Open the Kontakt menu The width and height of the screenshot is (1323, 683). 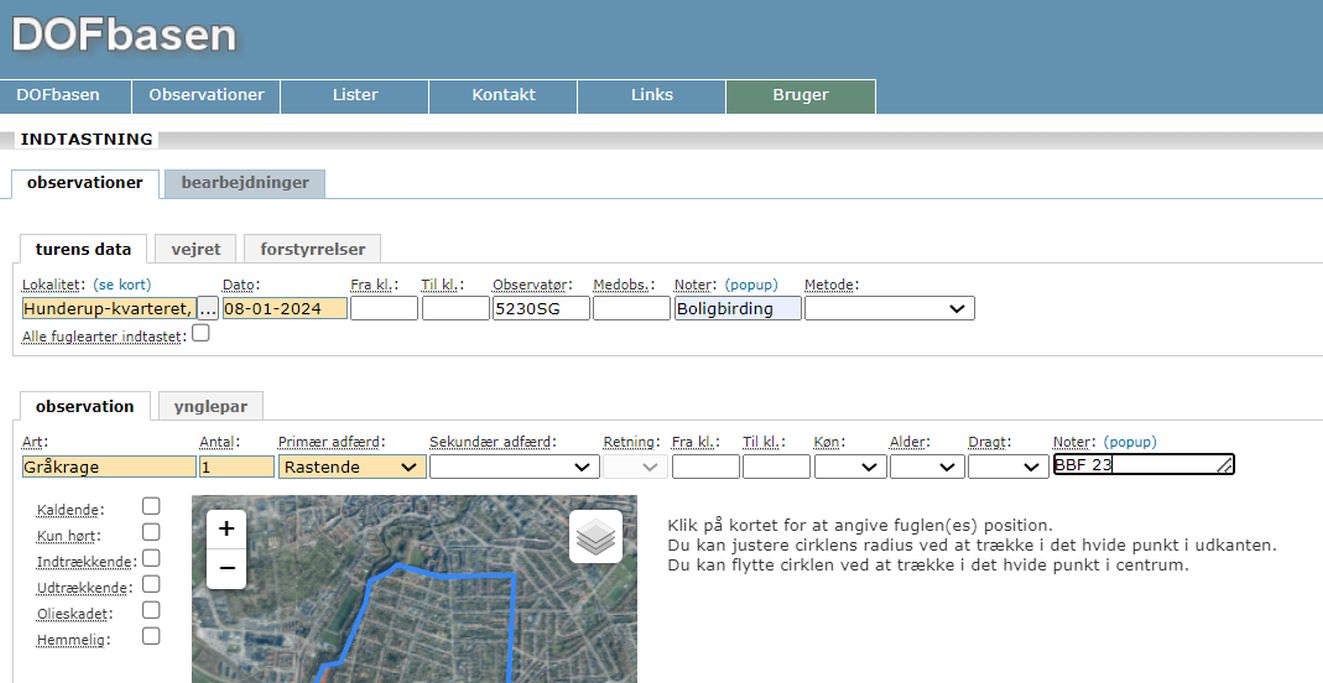(504, 95)
